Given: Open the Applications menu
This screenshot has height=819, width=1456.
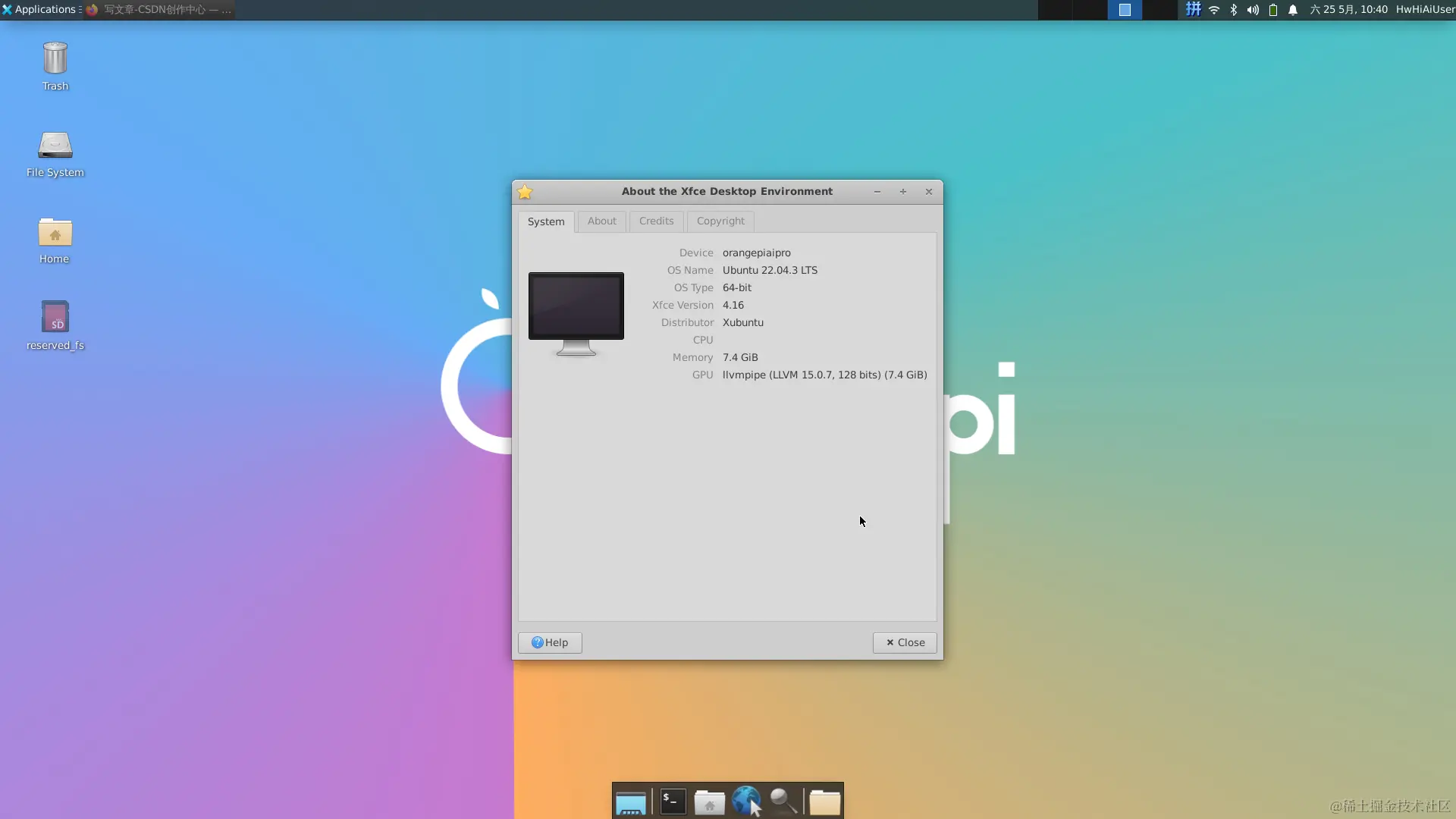Looking at the screenshot, I should [39, 10].
